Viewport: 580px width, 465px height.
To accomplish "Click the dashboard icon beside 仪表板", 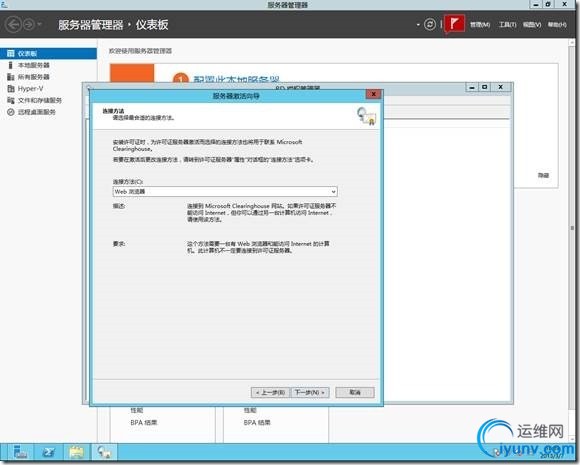I will tap(11, 54).
